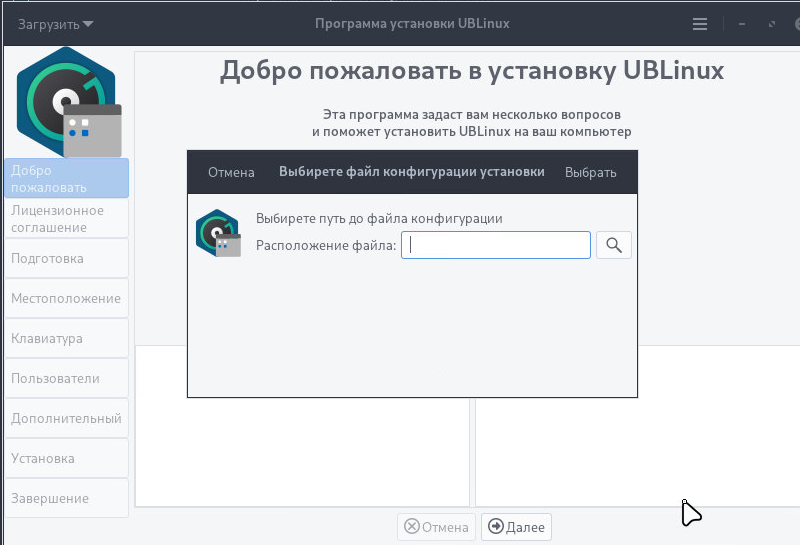Select the Лицензионное соглашение step
This screenshot has height=545, width=800.
tap(66, 218)
